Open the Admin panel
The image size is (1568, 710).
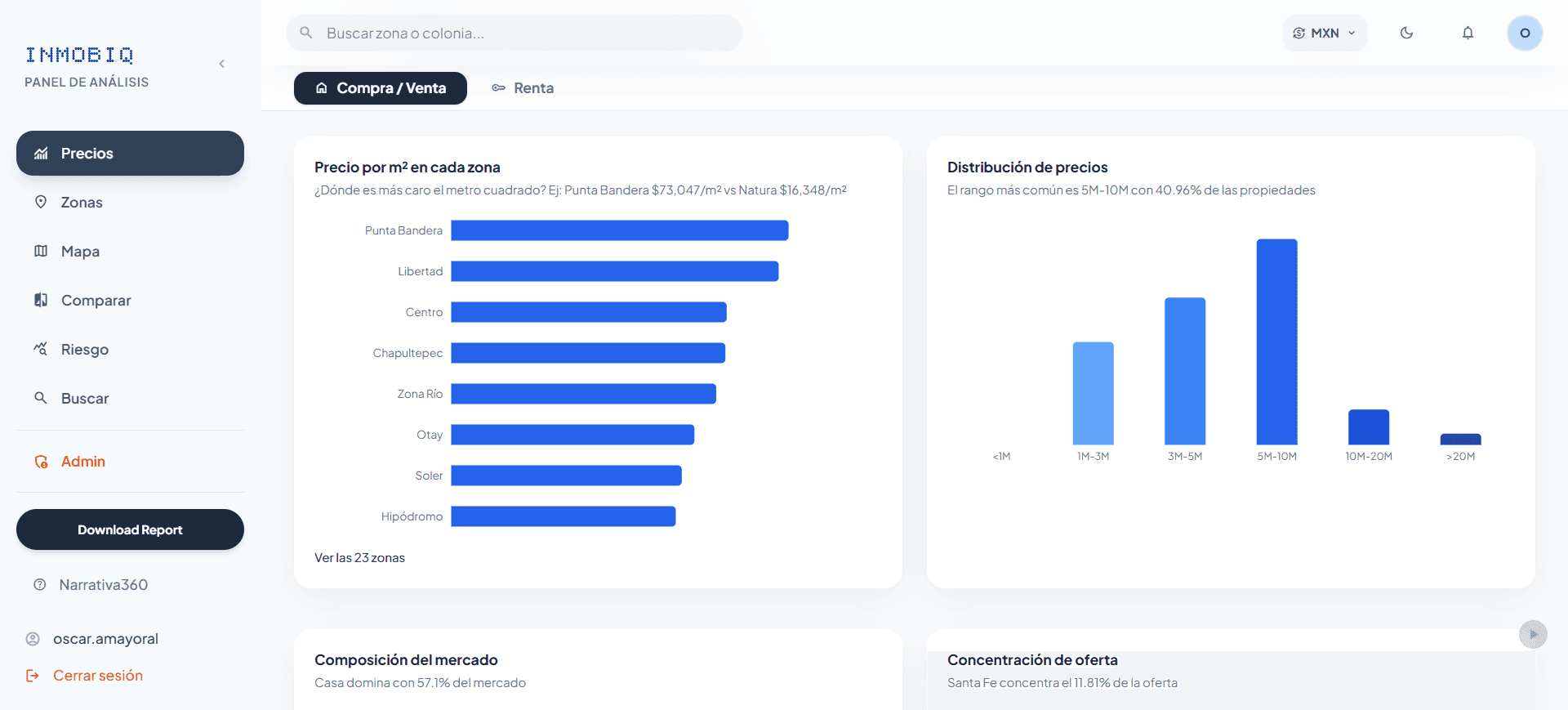pyautogui.click(x=82, y=462)
